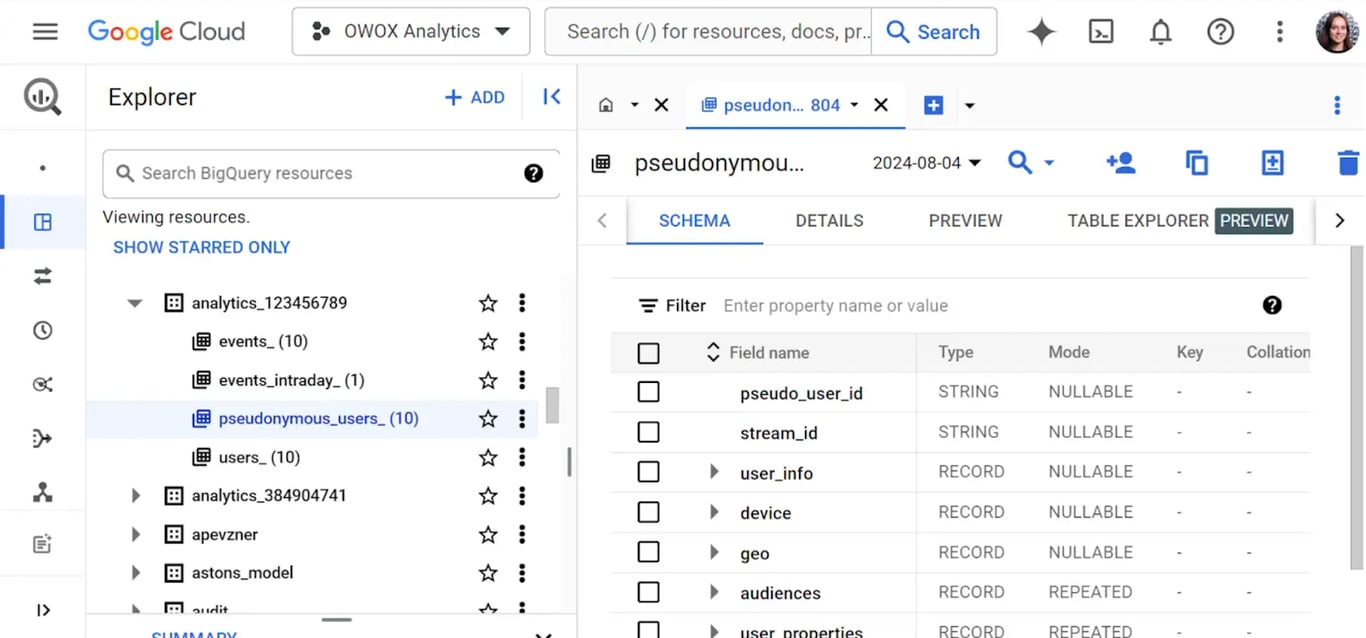Switch to the DETAILS tab
The height and width of the screenshot is (638, 1366).
click(x=829, y=221)
